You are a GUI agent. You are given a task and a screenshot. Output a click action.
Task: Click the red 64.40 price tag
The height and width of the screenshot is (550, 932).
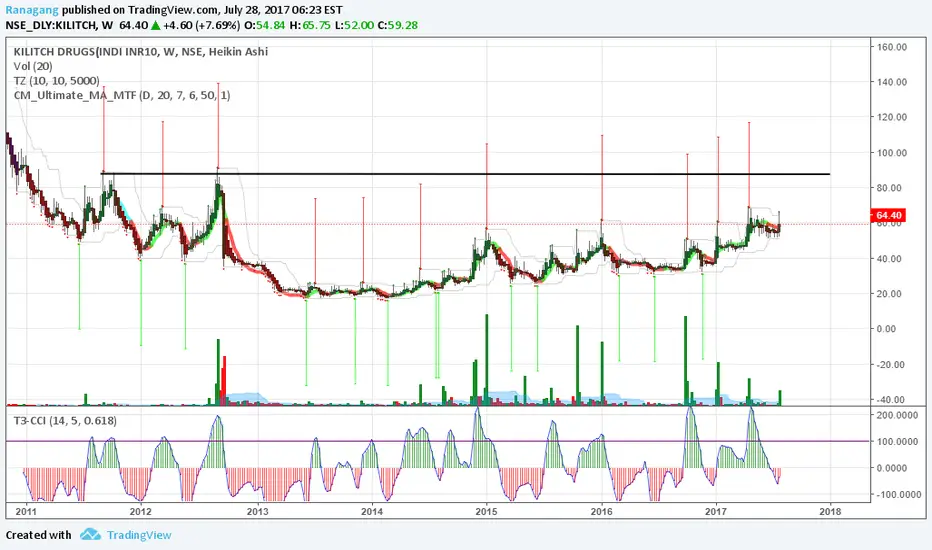[889, 215]
